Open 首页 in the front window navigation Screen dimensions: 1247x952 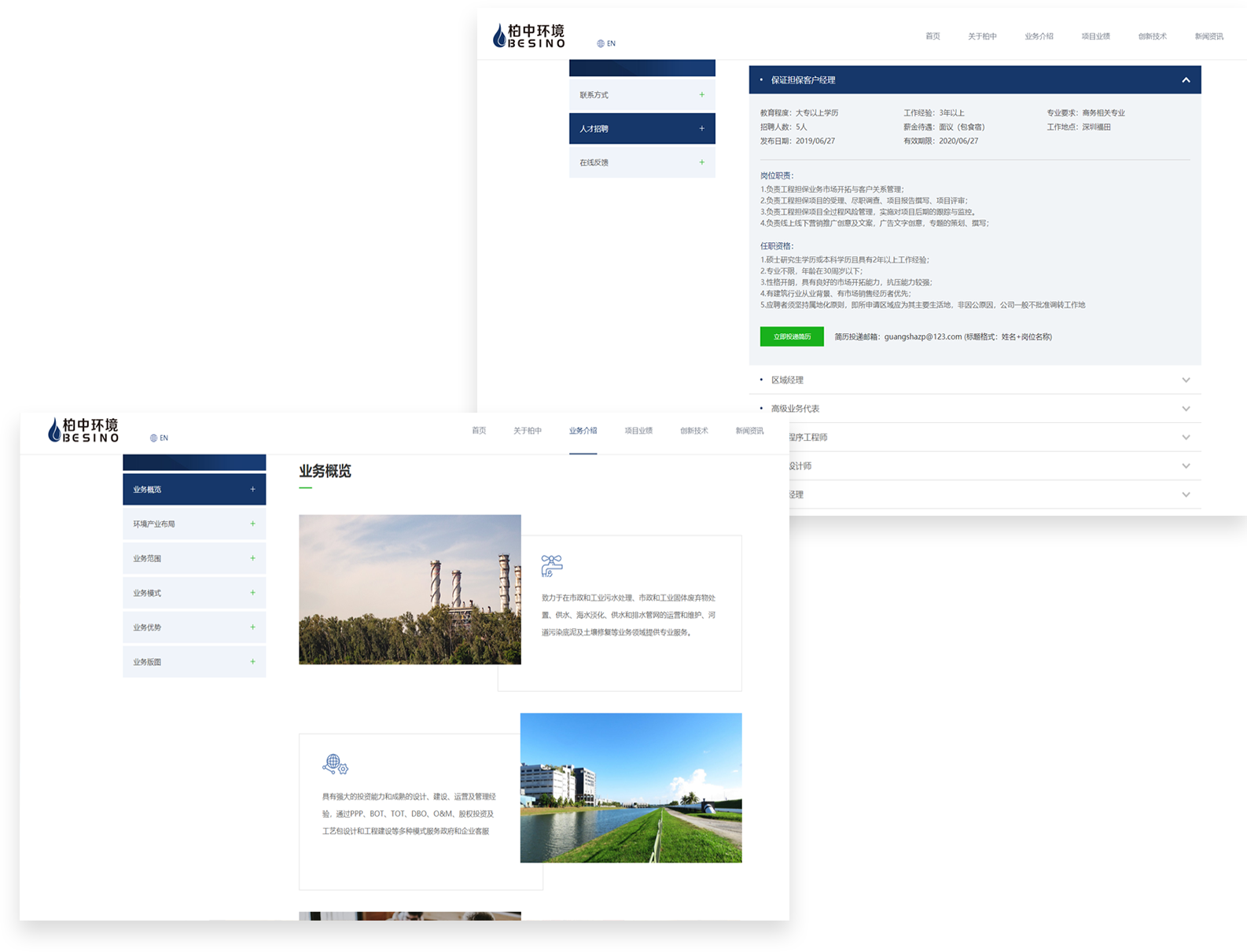pyautogui.click(x=479, y=431)
